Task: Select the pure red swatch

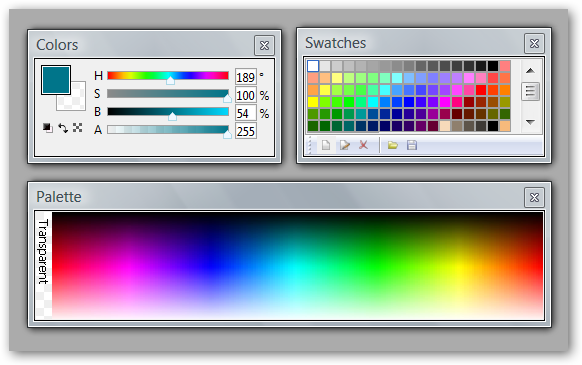Action: [x=481, y=90]
